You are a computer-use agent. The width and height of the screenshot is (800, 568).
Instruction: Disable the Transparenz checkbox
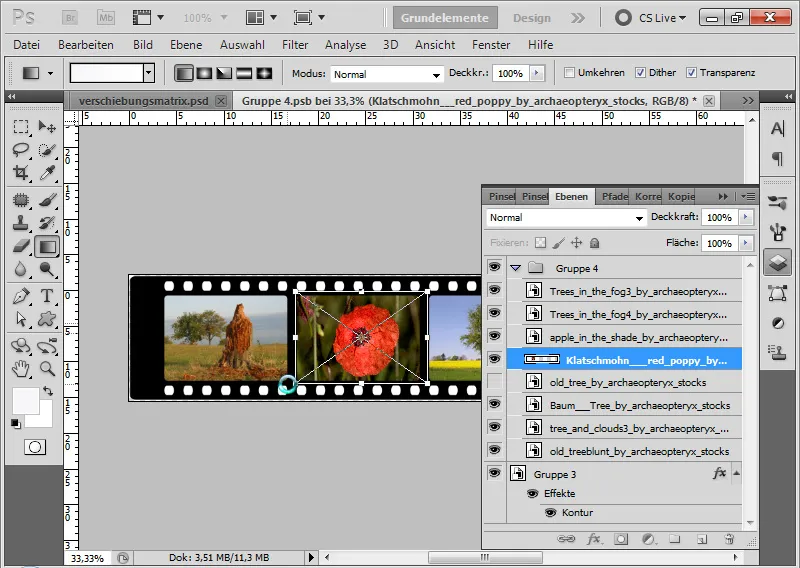pos(691,72)
